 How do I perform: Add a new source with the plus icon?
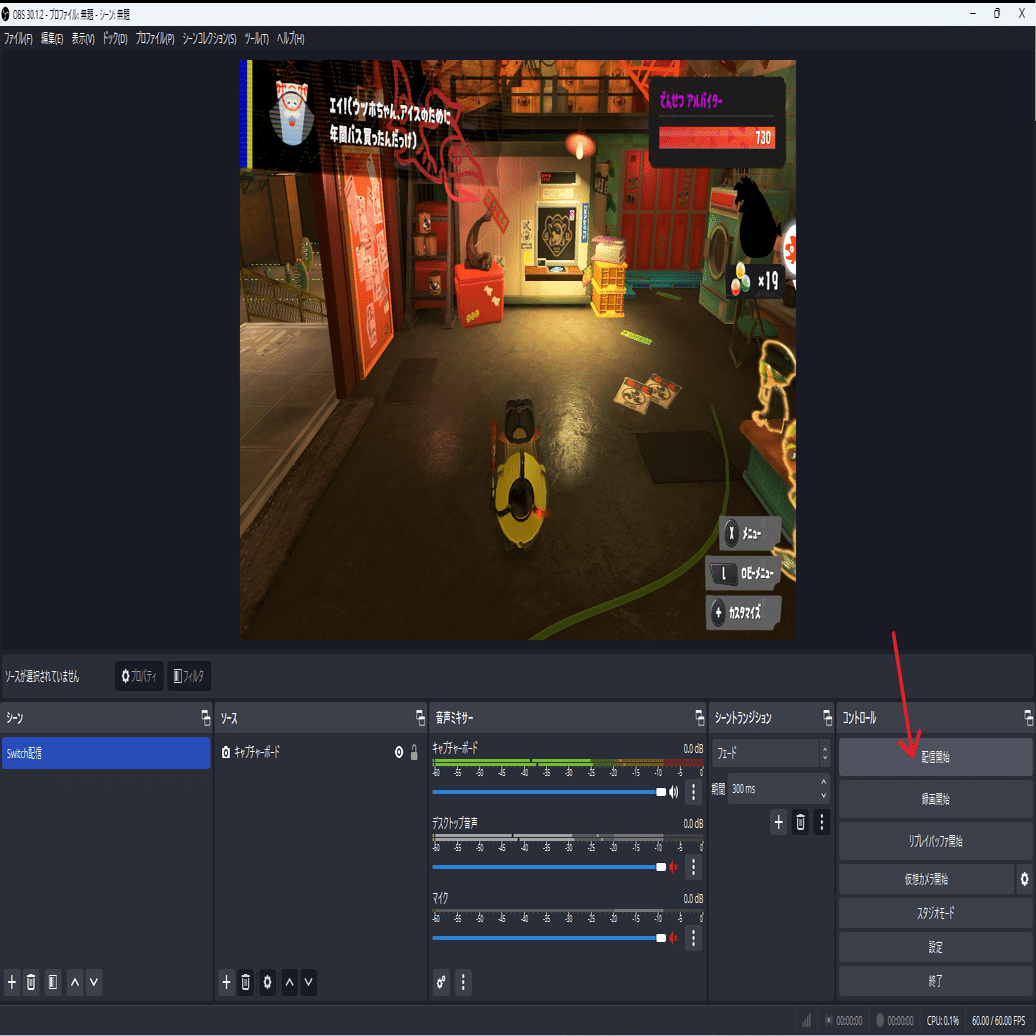(x=226, y=982)
